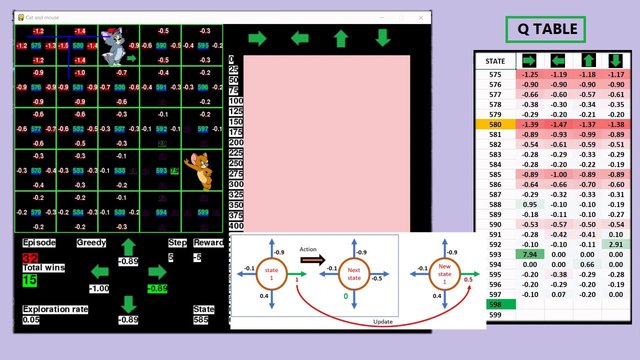Click the Greedy panel down arrow
Screen dimensions: 640x360
(128, 304)
